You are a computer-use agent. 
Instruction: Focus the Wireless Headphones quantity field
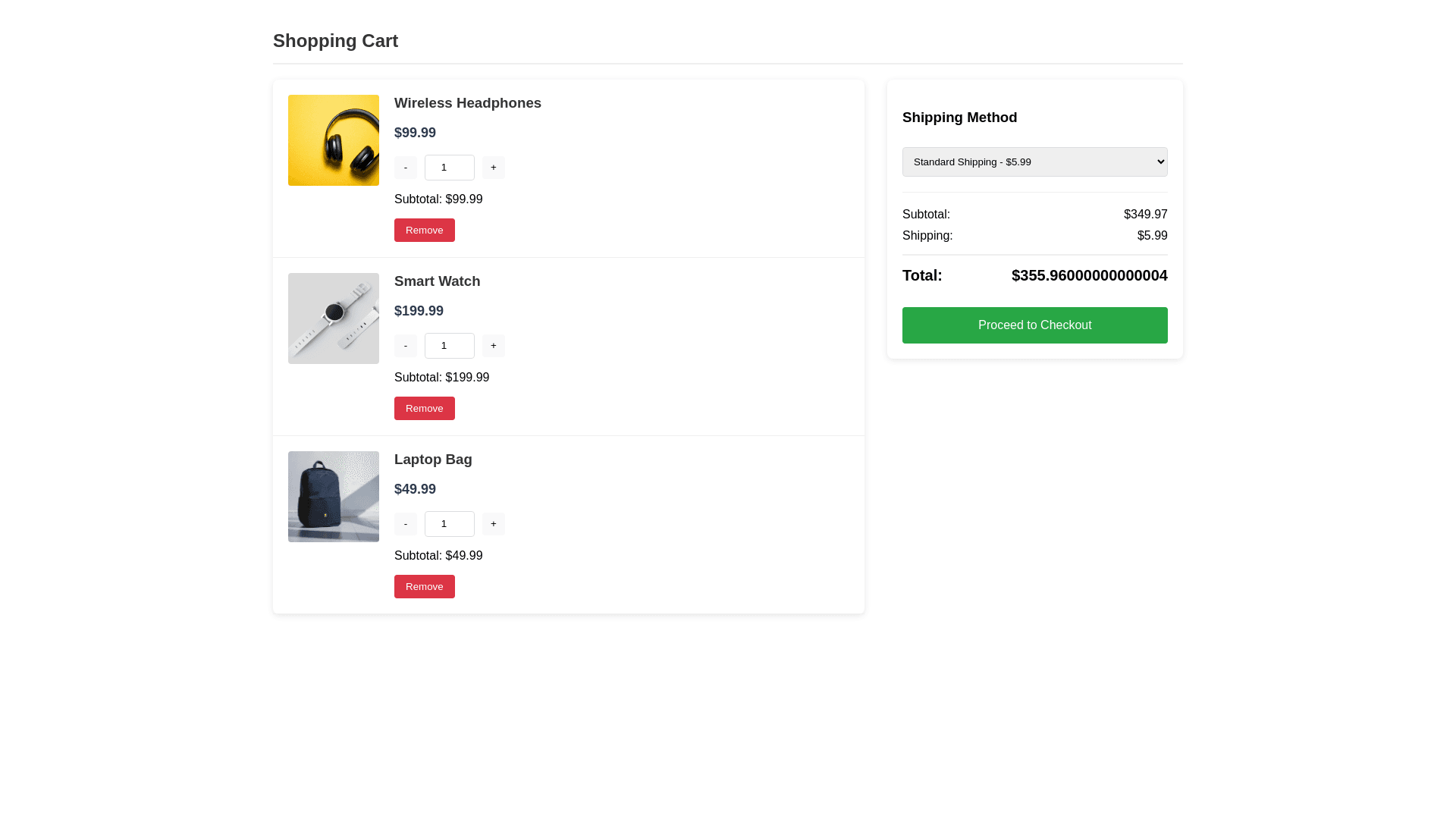(x=449, y=168)
